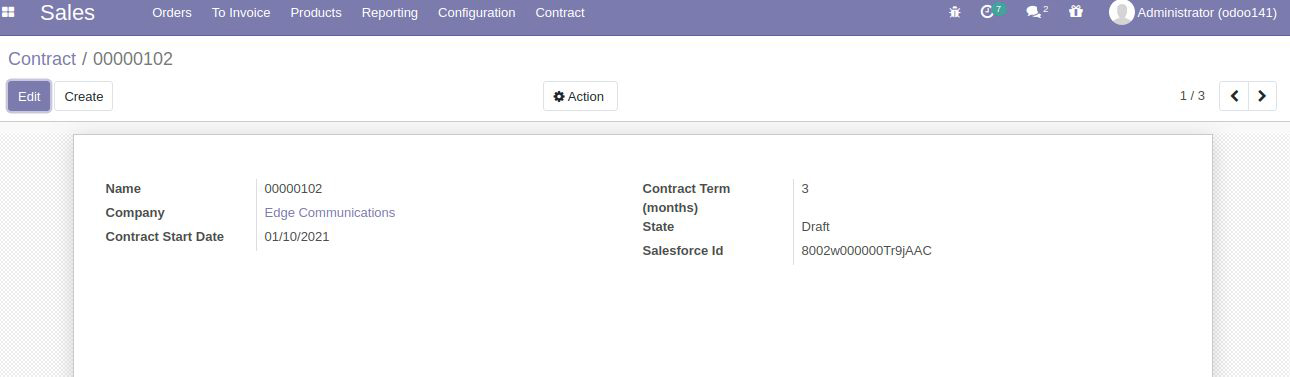The height and width of the screenshot is (377, 1290).
Task: Go to the next record arrow
Action: (1262, 96)
